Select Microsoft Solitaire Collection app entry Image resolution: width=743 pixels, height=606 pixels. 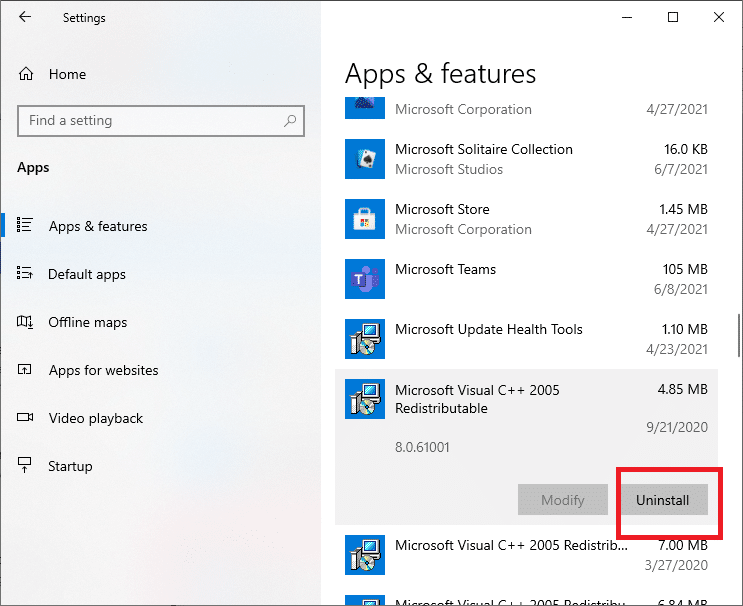526,159
